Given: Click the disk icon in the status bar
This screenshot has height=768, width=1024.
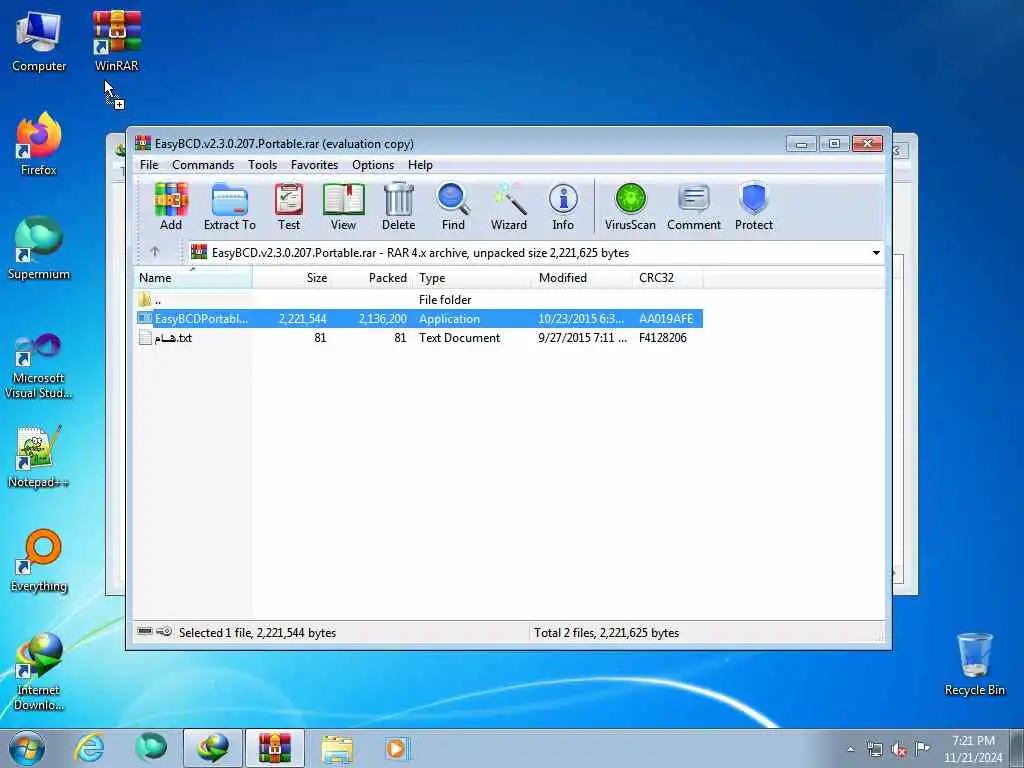Looking at the screenshot, I should pyautogui.click(x=145, y=632).
